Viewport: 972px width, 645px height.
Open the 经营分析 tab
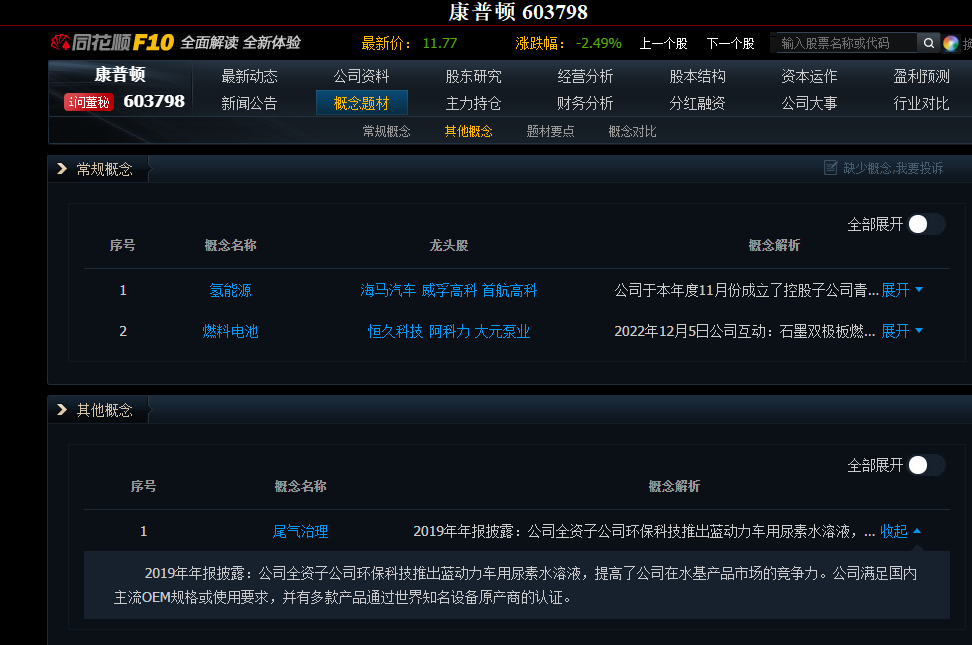(585, 76)
